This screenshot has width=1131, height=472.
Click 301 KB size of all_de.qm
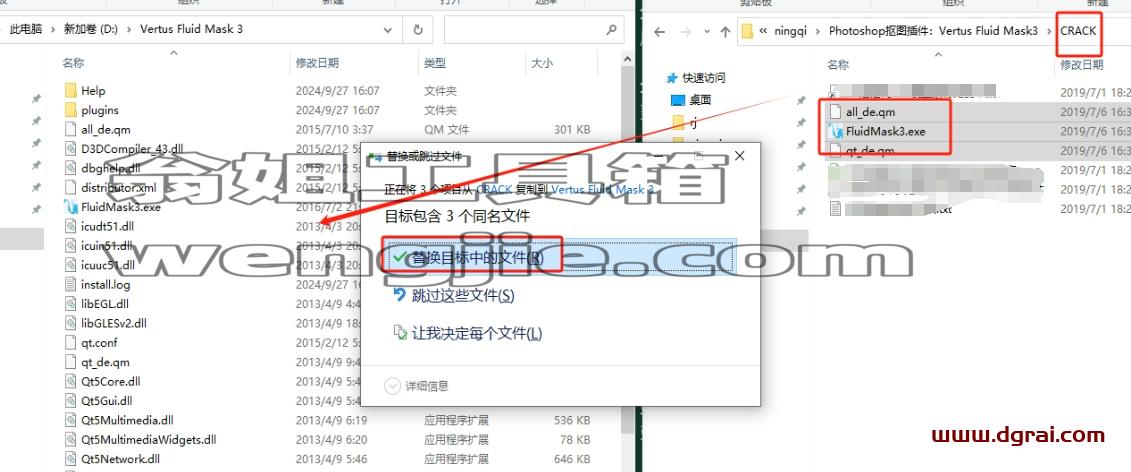point(571,129)
